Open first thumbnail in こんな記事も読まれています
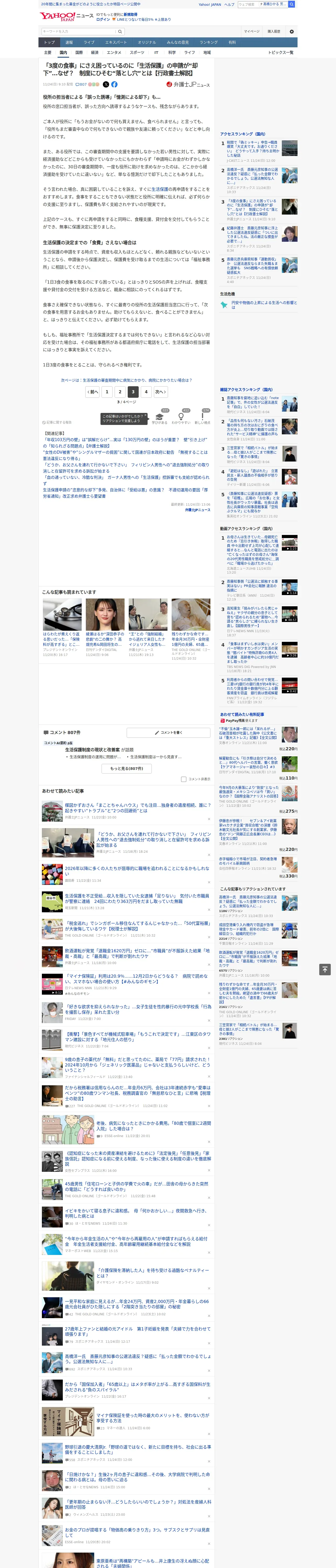The image size is (336, 1568). (62, 614)
